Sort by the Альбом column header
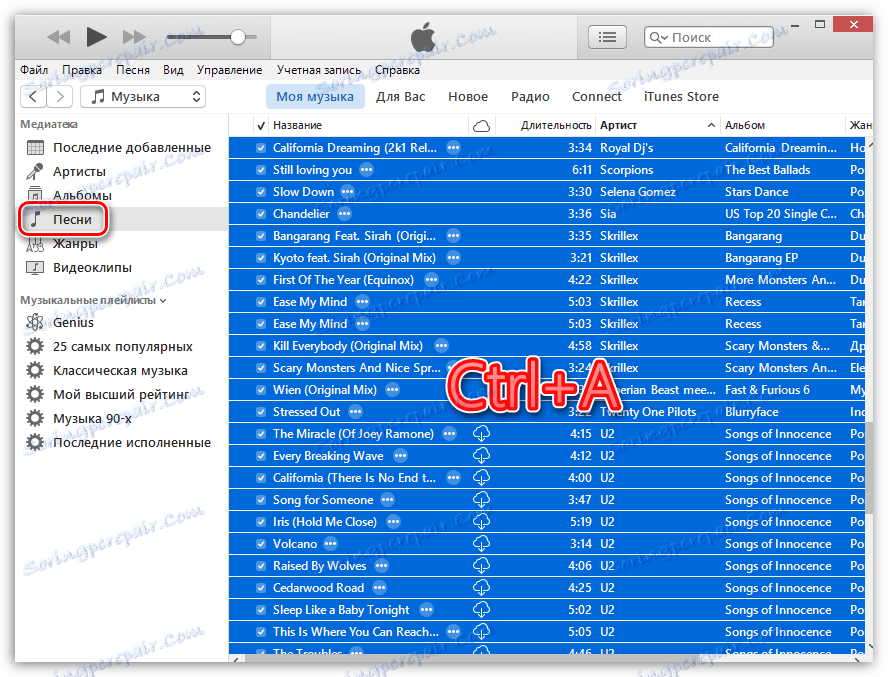The width and height of the screenshot is (888, 677). 783,125
